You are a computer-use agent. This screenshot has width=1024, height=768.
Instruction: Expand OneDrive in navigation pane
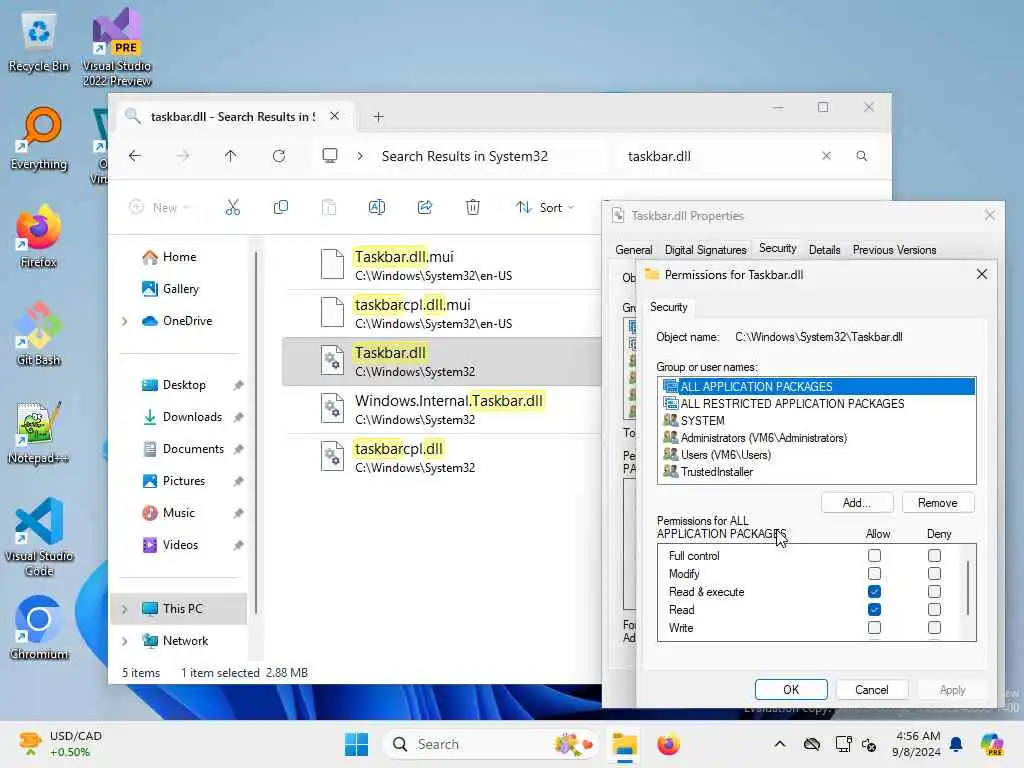point(125,321)
